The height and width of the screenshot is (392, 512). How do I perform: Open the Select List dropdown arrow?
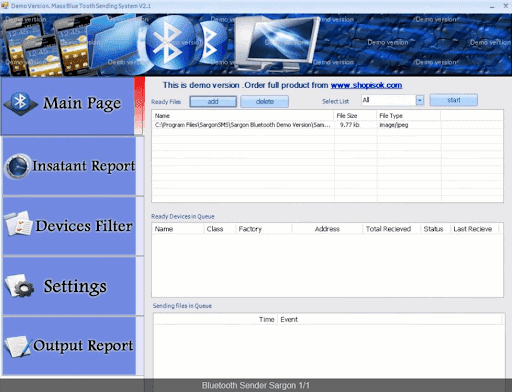click(x=420, y=100)
